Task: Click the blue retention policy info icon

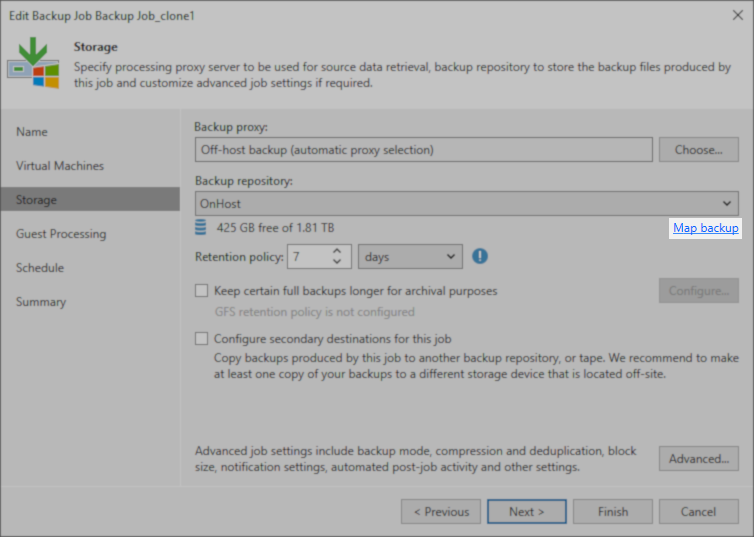Action: pyautogui.click(x=479, y=256)
